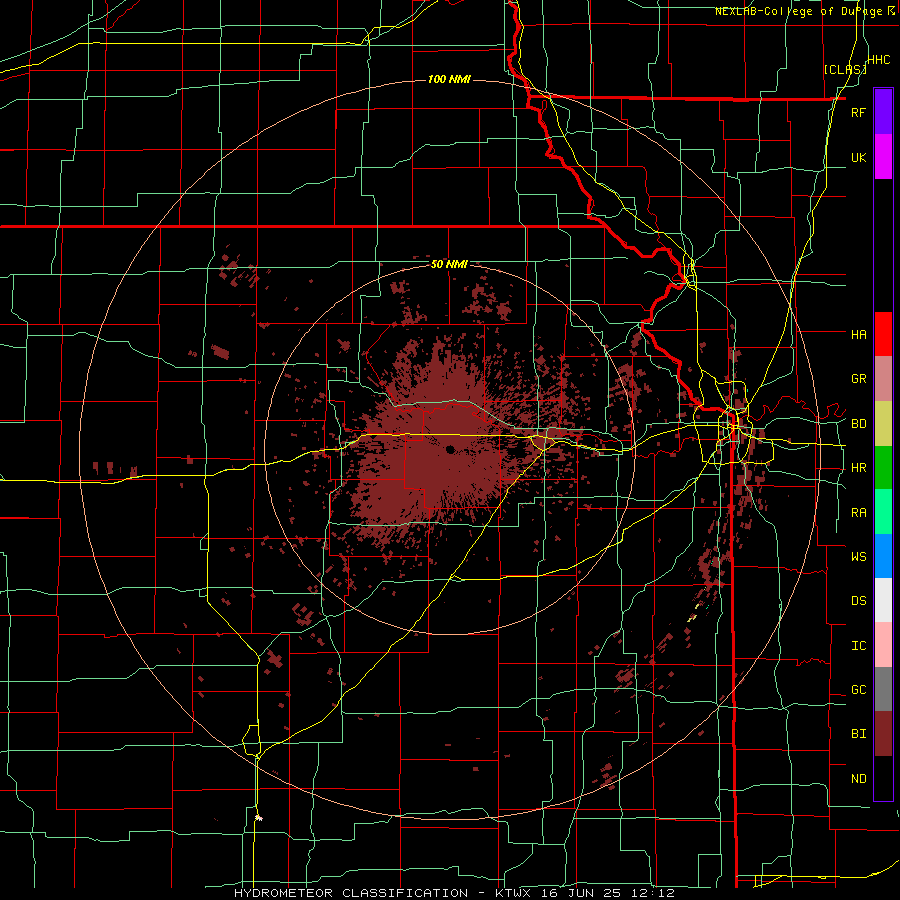Click the GC gray legend swatch
This screenshot has height=900, width=900.
click(x=883, y=689)
